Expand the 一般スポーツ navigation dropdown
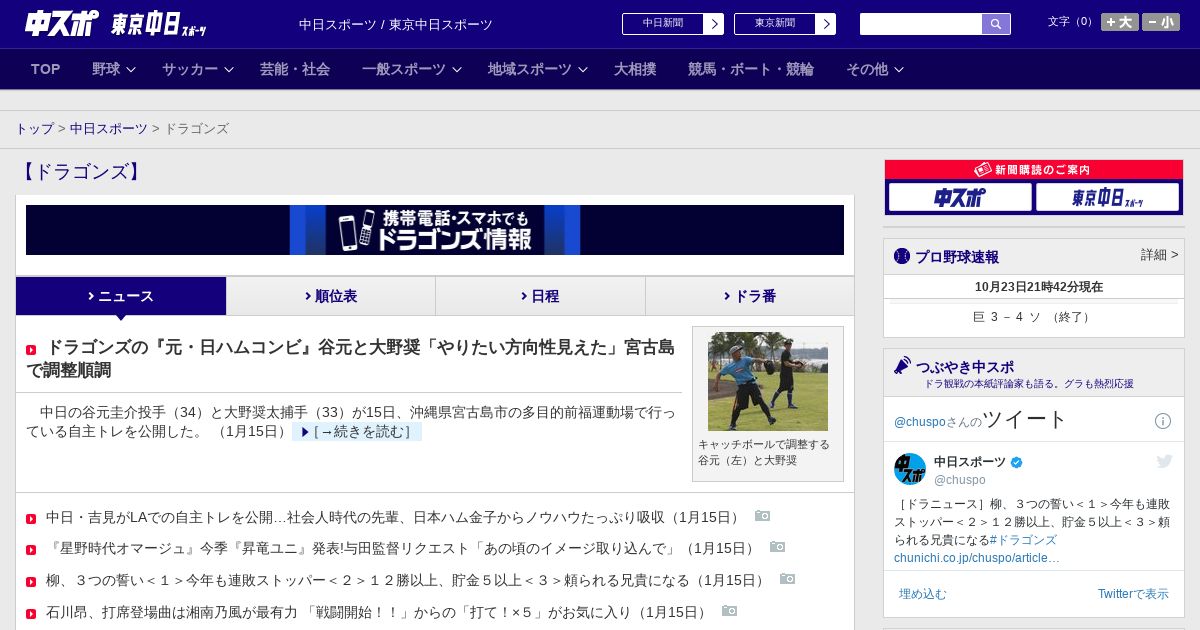 point(412,69)
